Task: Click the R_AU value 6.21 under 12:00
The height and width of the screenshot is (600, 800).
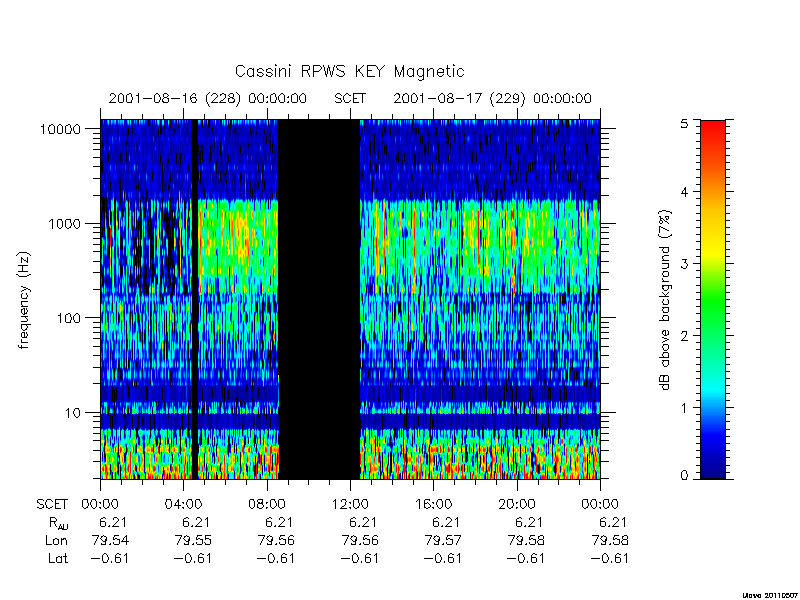Action: [363, 522]
